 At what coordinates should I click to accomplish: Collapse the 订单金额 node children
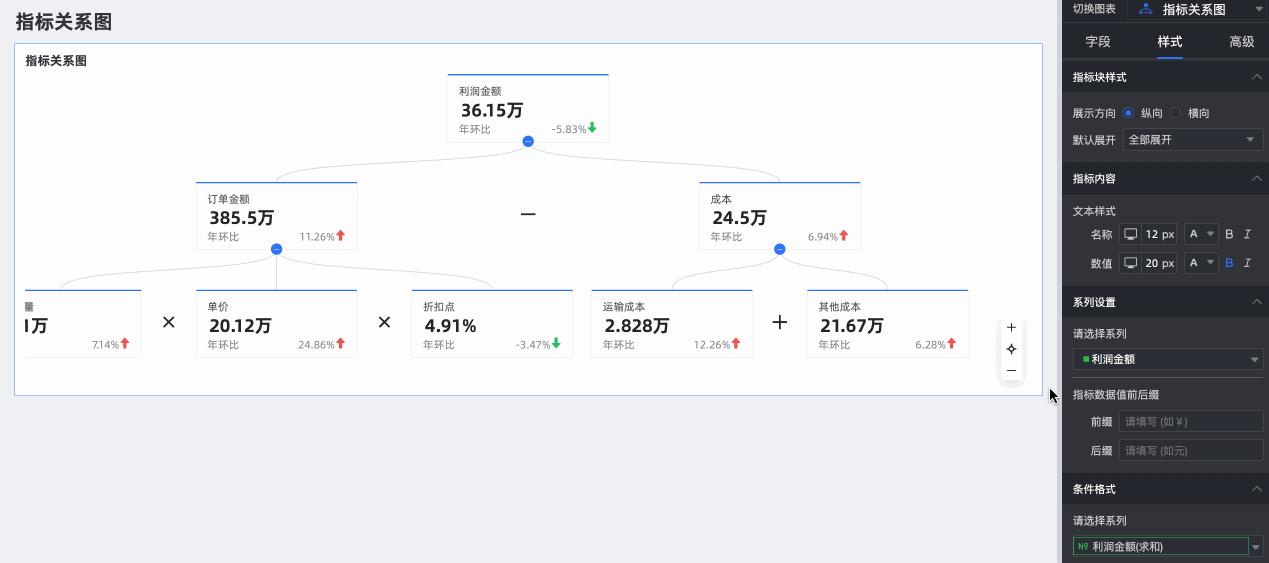point(277,249)
